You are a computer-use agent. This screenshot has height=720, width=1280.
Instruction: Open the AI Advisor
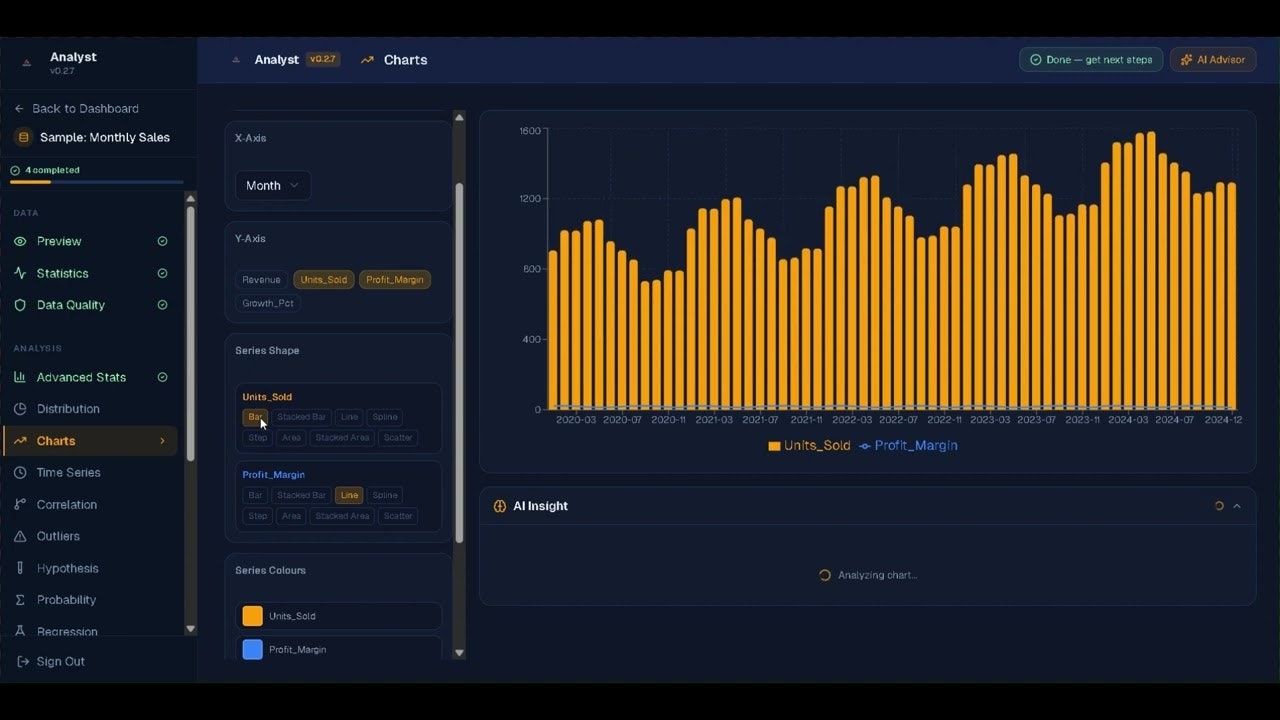pos(1212,59)
